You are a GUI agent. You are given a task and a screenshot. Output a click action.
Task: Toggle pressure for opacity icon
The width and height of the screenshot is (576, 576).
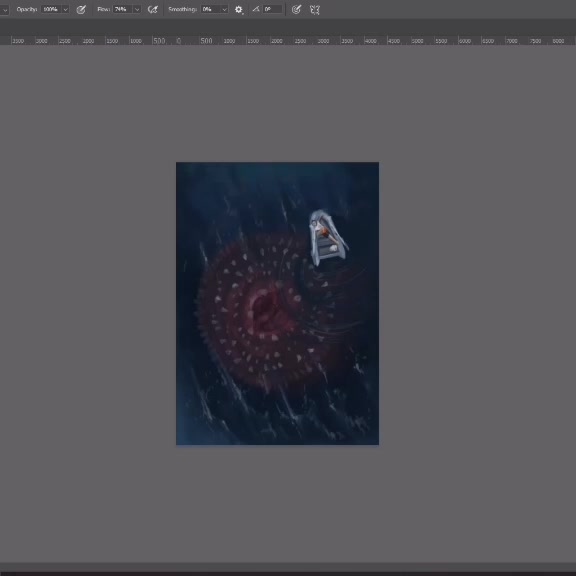point(81,10)
